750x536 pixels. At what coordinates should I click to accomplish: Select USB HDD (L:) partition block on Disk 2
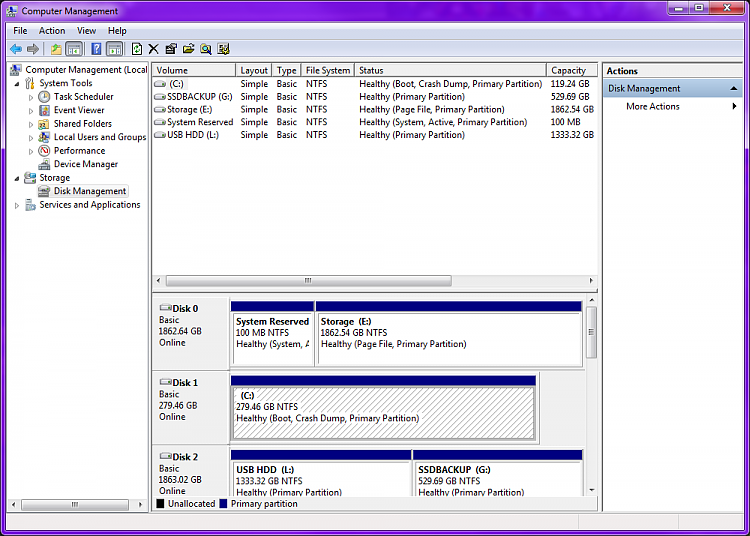321,473
